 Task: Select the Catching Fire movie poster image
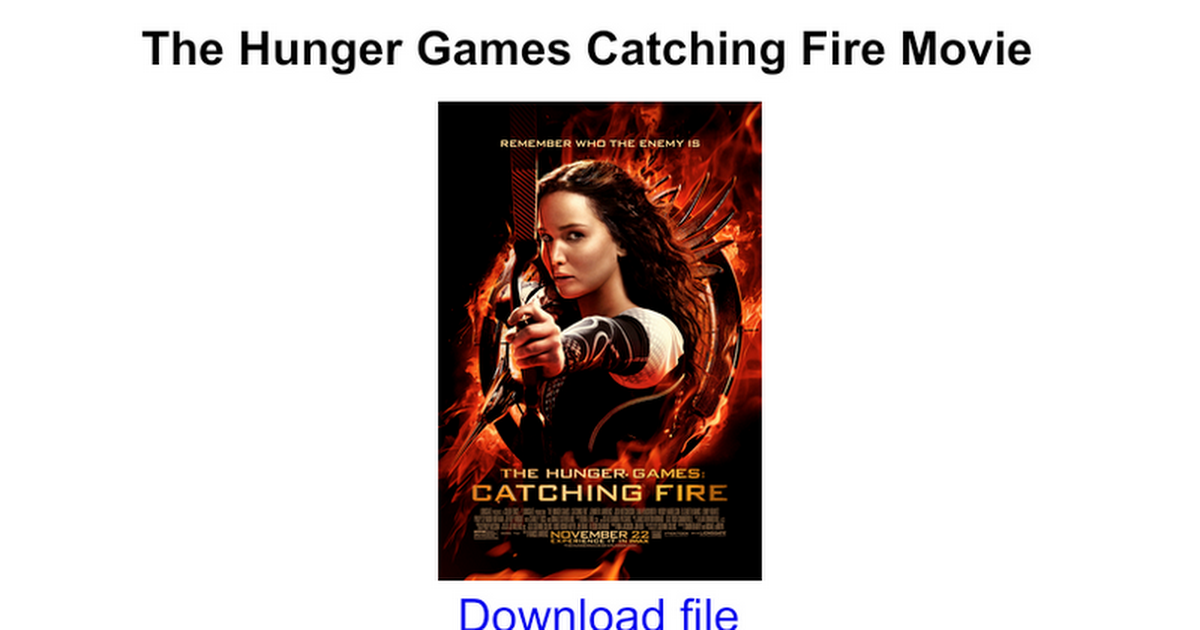[x=600, y=341]
